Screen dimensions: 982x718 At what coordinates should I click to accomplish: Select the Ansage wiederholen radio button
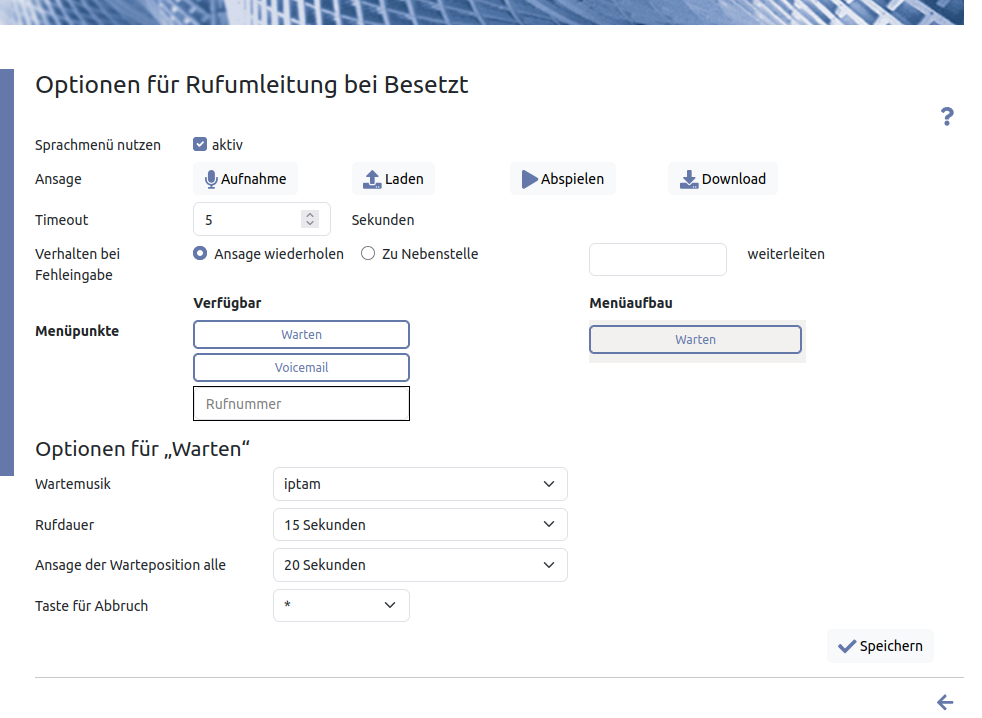tap(200, 254)
